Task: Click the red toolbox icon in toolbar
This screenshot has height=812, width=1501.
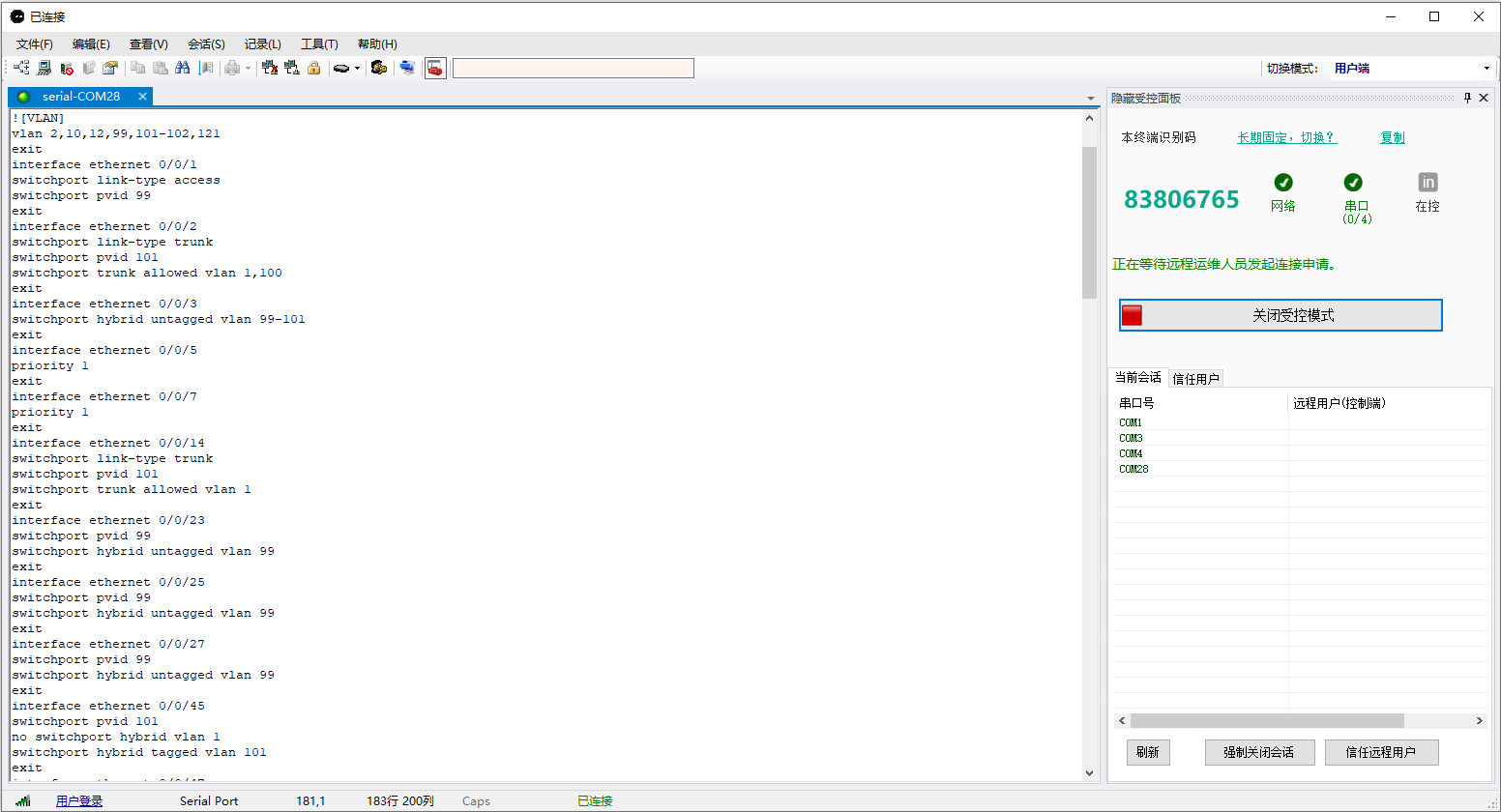Action: tap(435, 68)
